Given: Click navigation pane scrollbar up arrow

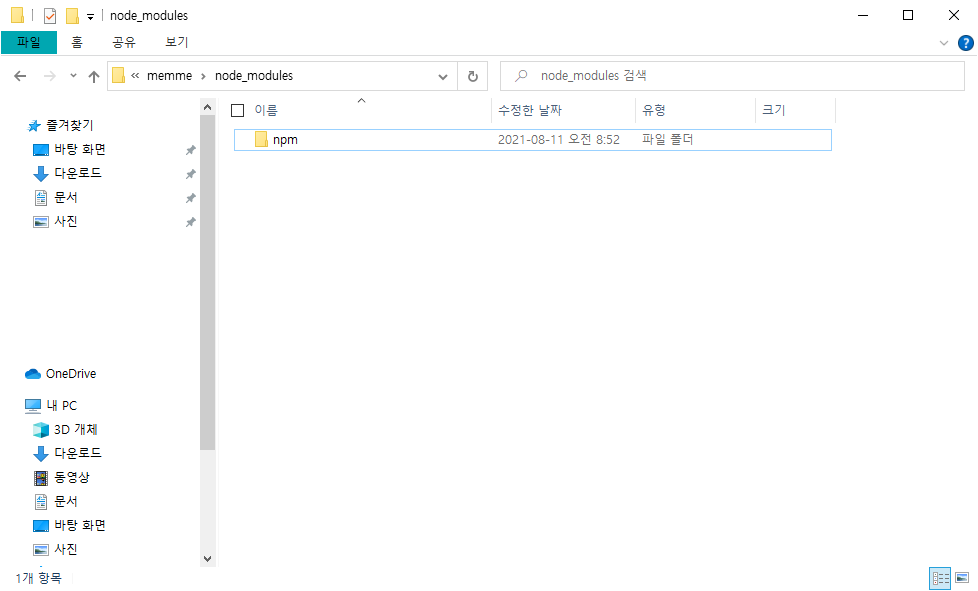Looking at the screenshot, I should tap(208, 107).
